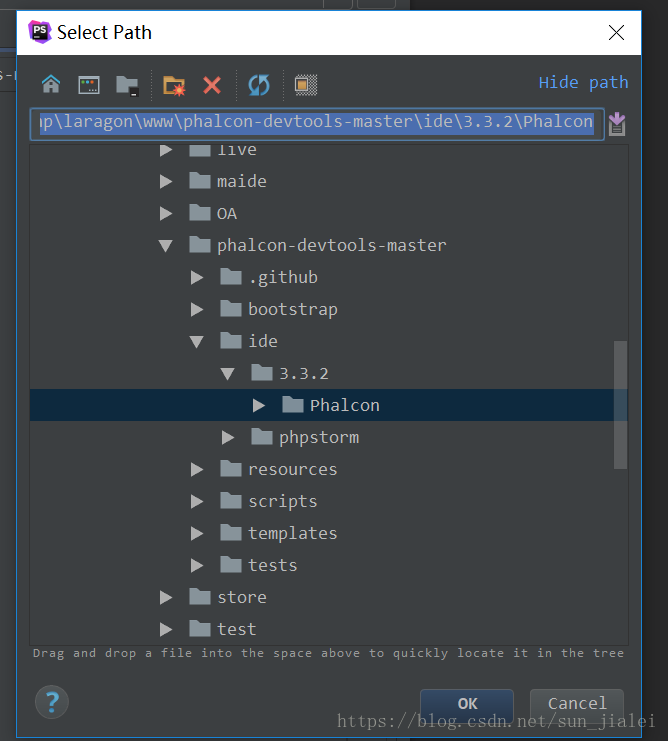Viewport: 668px width, 741px height.
Task: Expand the templates folder
Action: [197, 534]
